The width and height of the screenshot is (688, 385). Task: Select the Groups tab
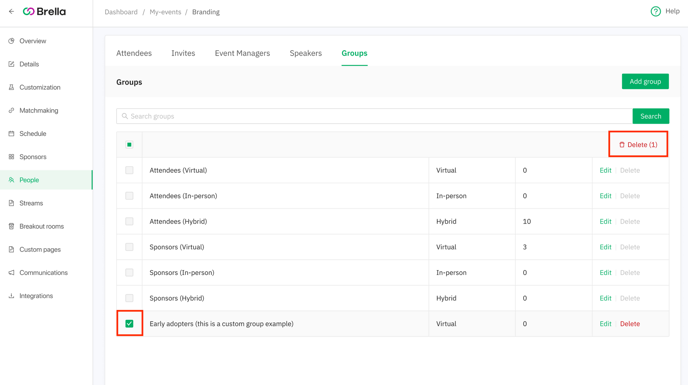click(354, 53)
